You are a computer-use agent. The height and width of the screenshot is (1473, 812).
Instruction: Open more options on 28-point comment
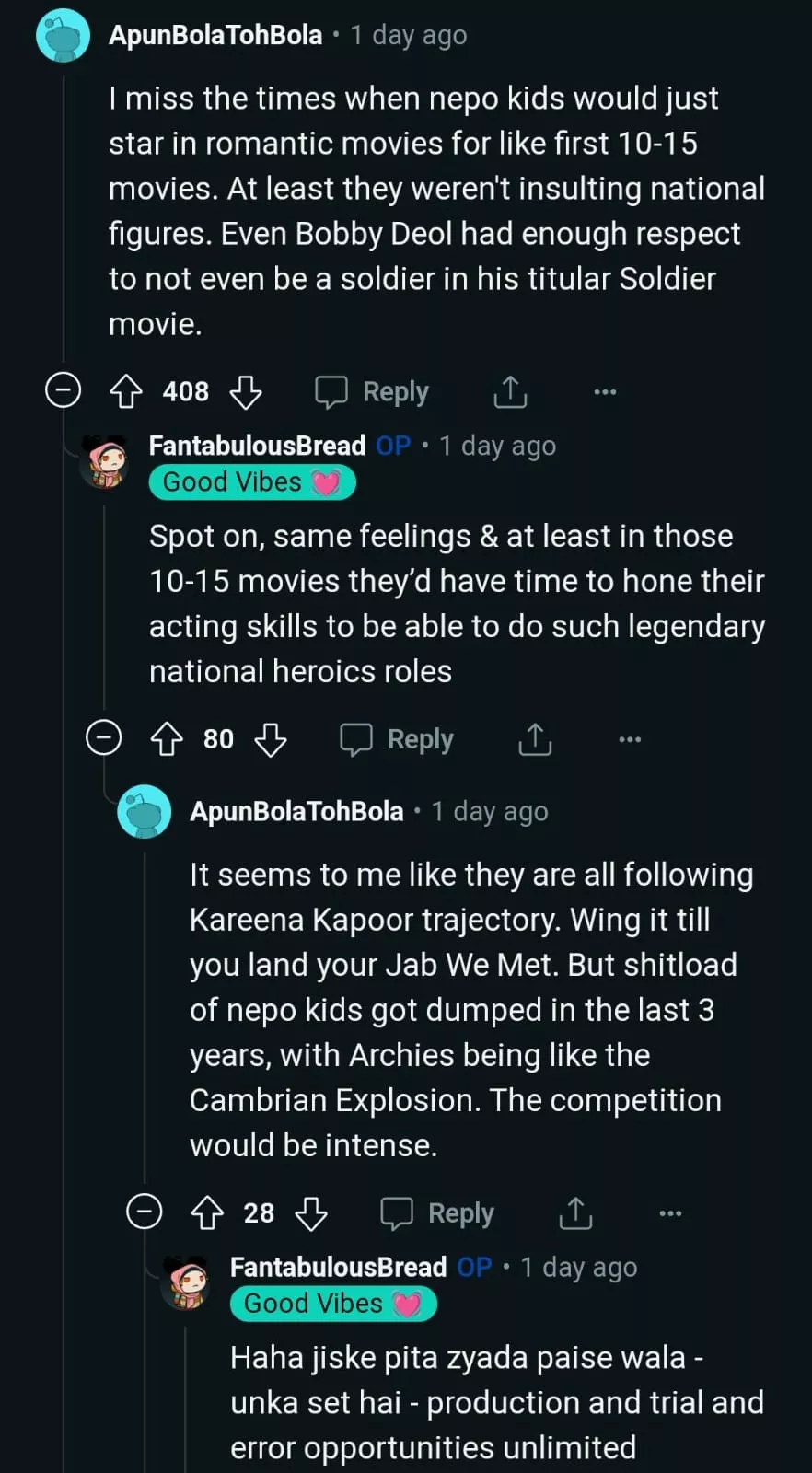[670, 1213]
